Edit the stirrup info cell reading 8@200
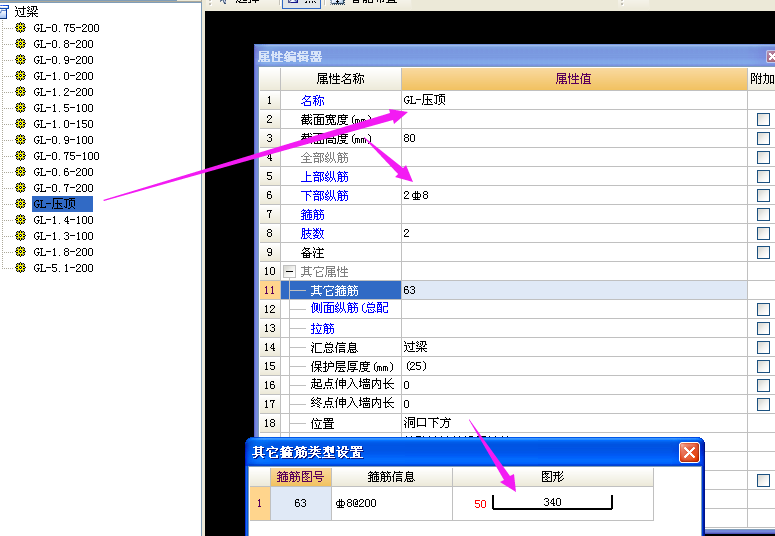 click(x=391, y=503)
